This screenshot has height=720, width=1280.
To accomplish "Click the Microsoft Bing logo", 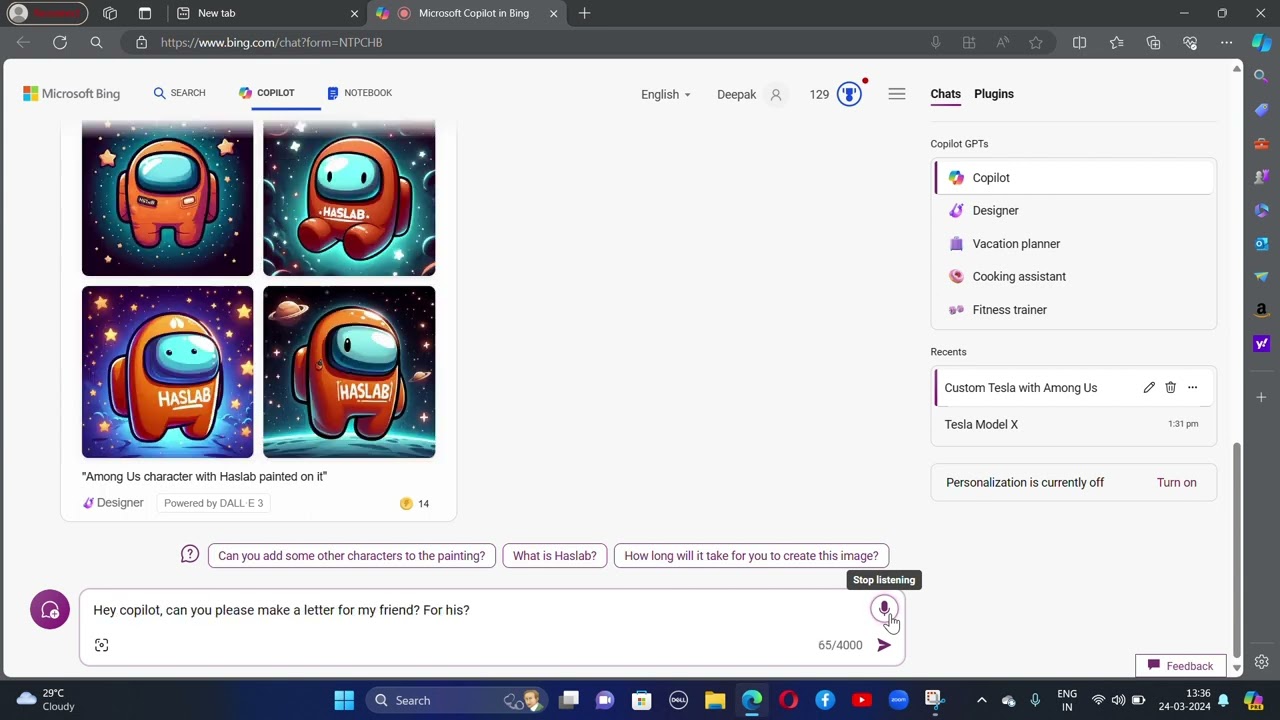I will 71,94.
